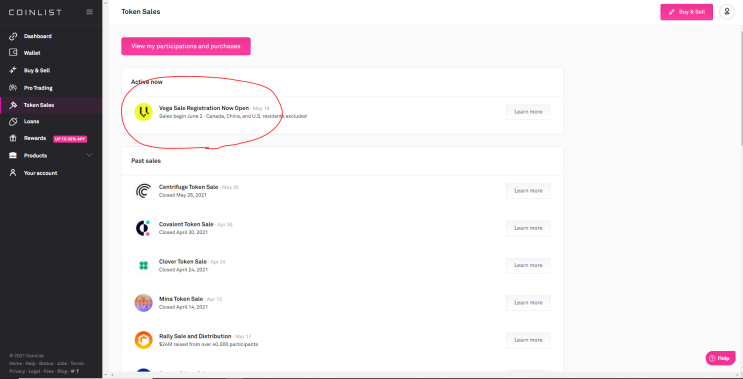Open the Centrifuge Token Sale title

(189, 187)
